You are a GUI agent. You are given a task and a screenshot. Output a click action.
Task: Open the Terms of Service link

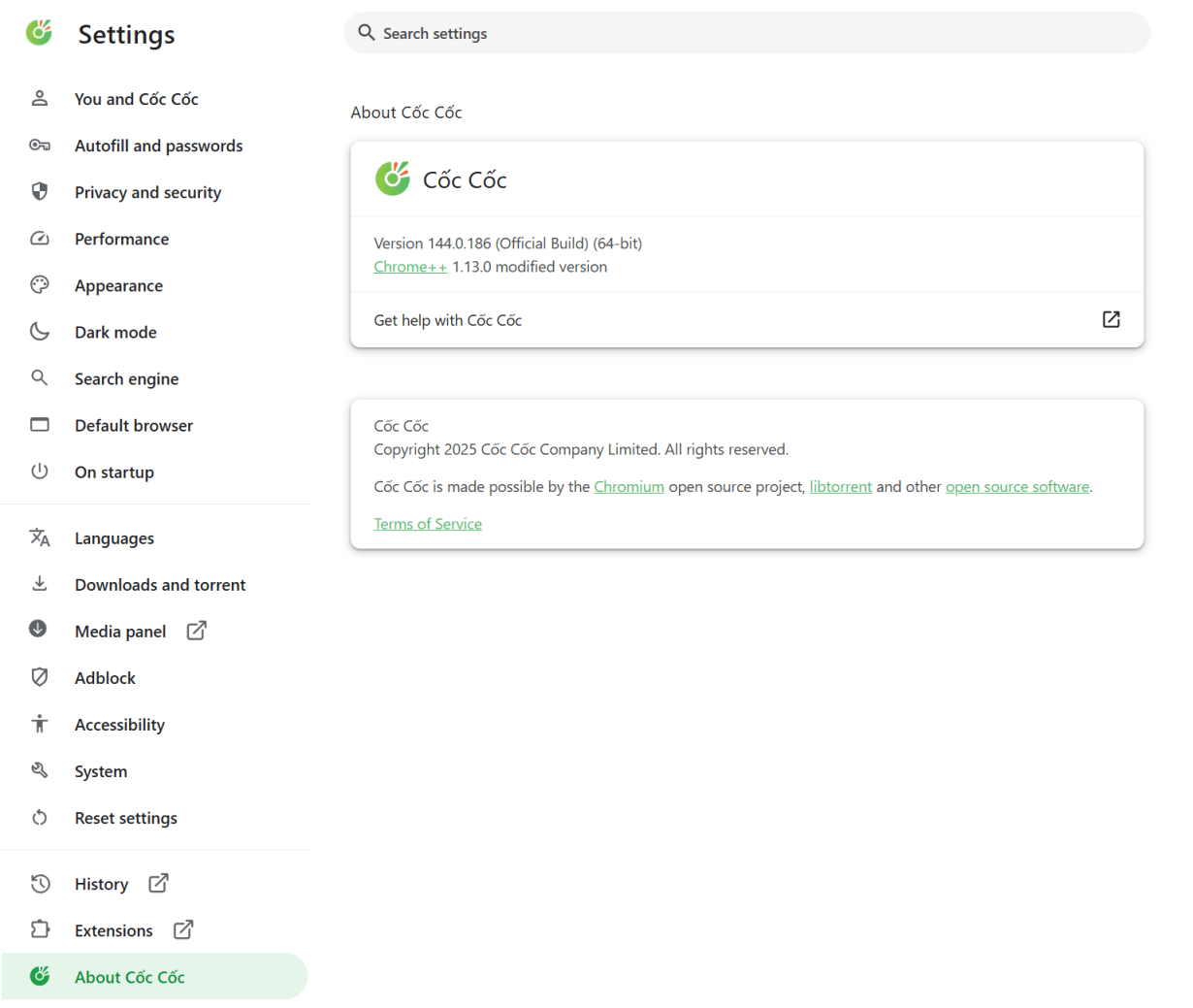pyautogui.click(x=428, y=524)
